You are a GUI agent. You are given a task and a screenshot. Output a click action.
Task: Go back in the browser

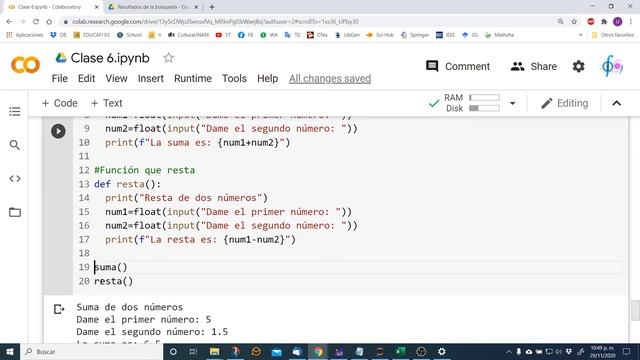pos(9,22)
